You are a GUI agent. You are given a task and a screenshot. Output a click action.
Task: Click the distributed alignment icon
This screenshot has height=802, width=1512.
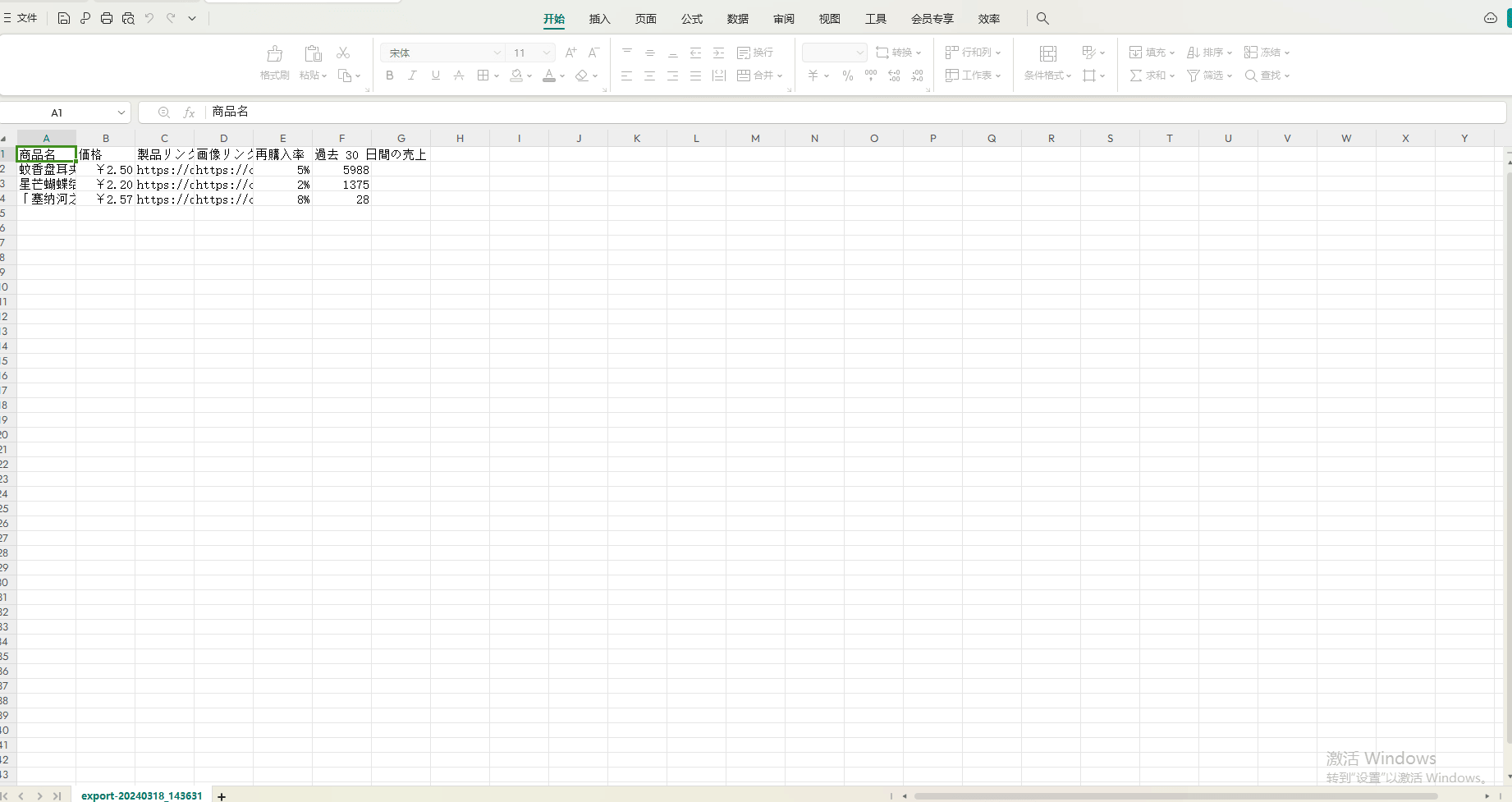[x=719, y=76]
